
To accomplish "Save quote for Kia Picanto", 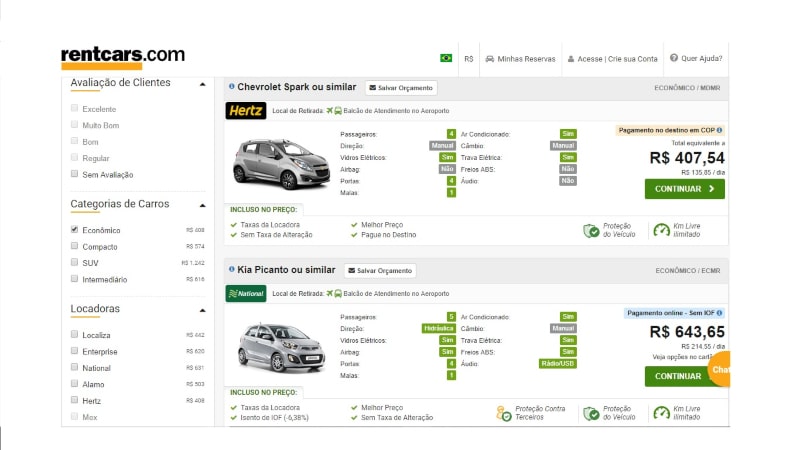I will (380, 270).
